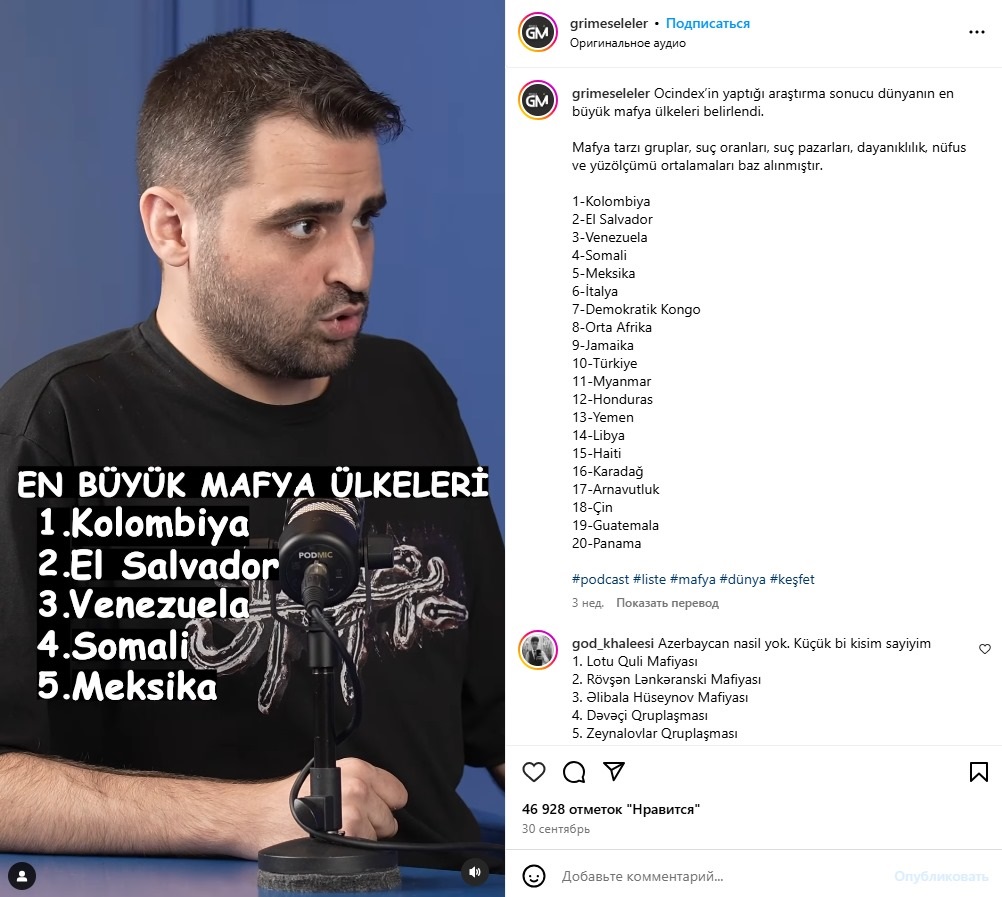Open god_khaleesi commenter's avatar
The width and height of the screenshot is (1002, 897).
tap(537, 650)
